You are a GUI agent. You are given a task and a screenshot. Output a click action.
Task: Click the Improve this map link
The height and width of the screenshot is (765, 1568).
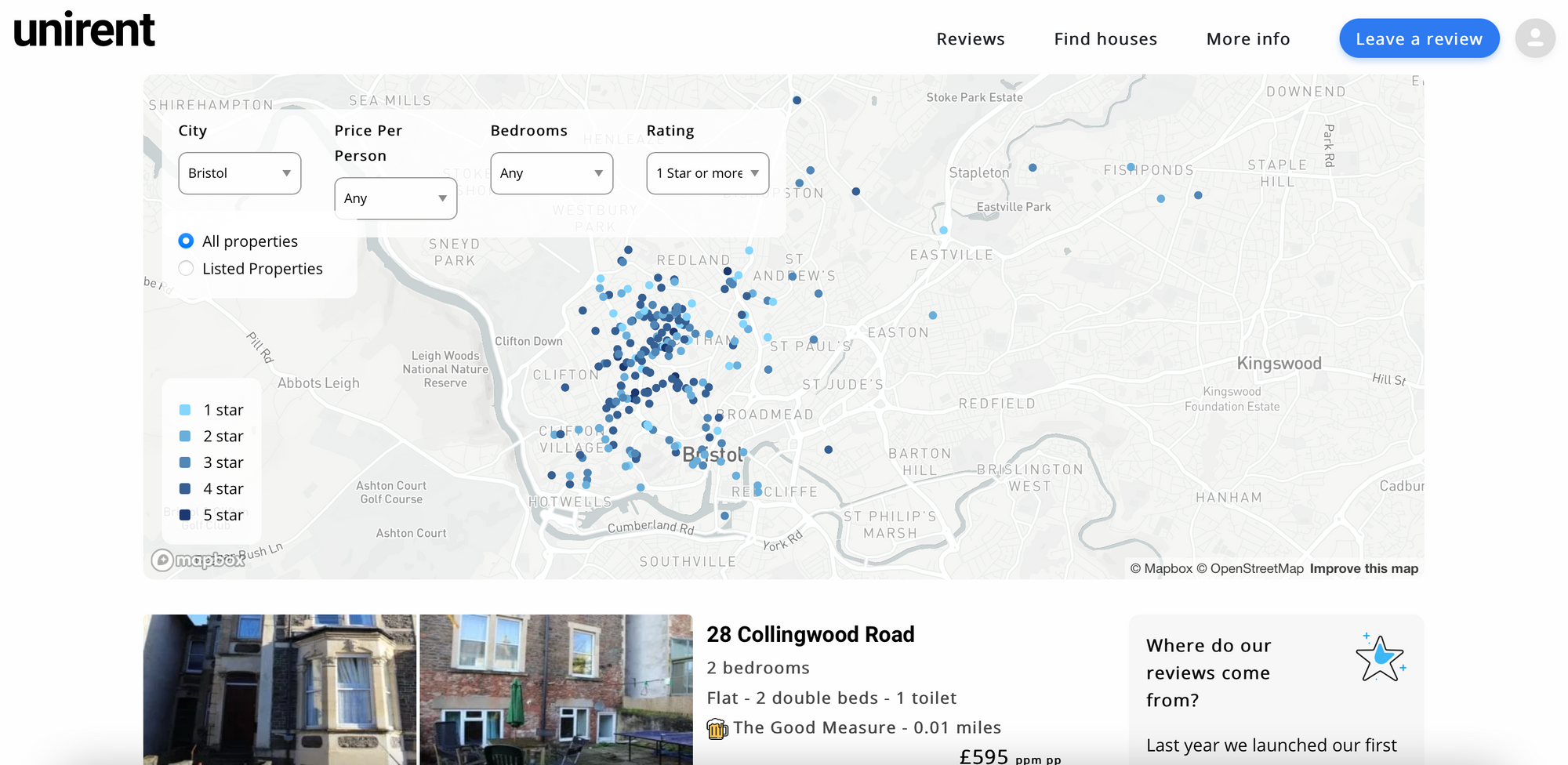[1363, 568]
